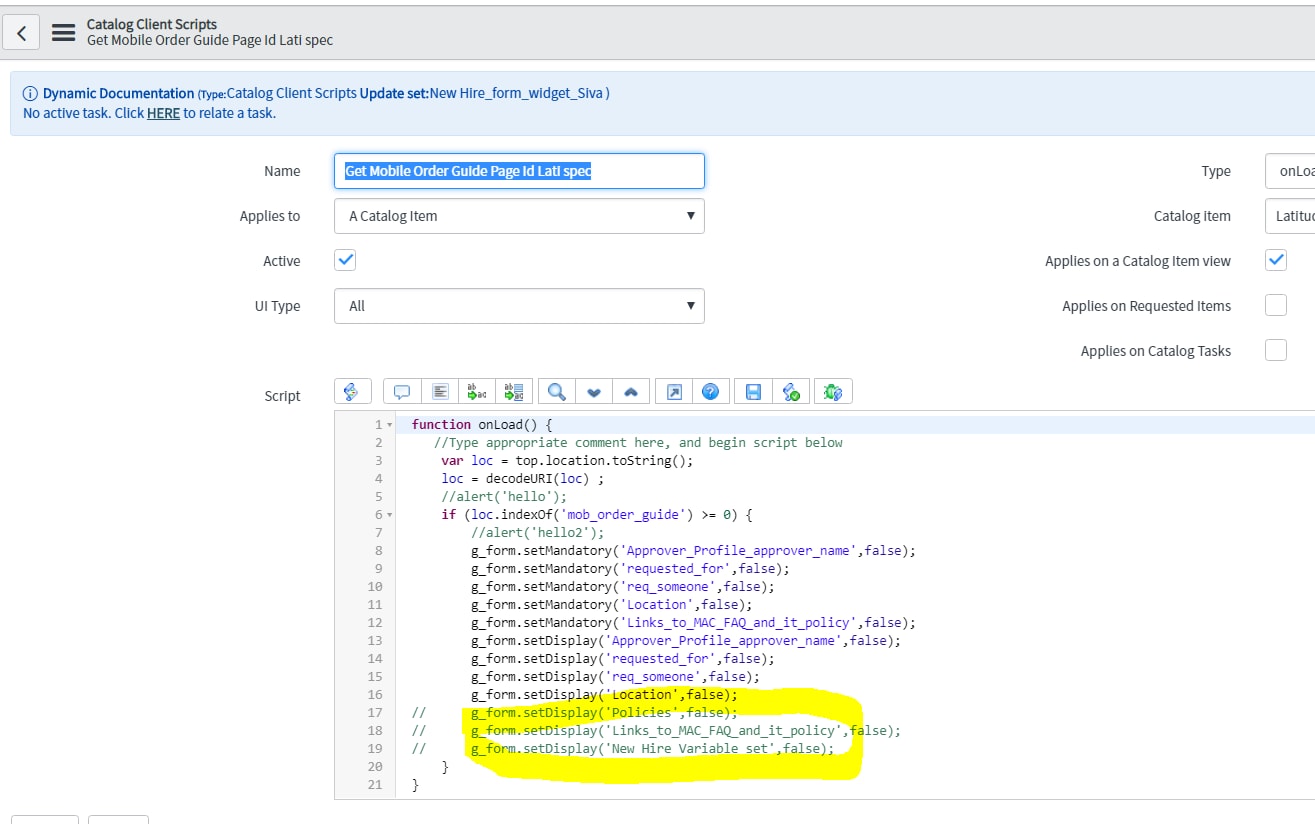This screenshot has height=824, width=1315.
Task: Toggle comment on selected code lines
Action: pyautogui.click(x=402, y=391)
